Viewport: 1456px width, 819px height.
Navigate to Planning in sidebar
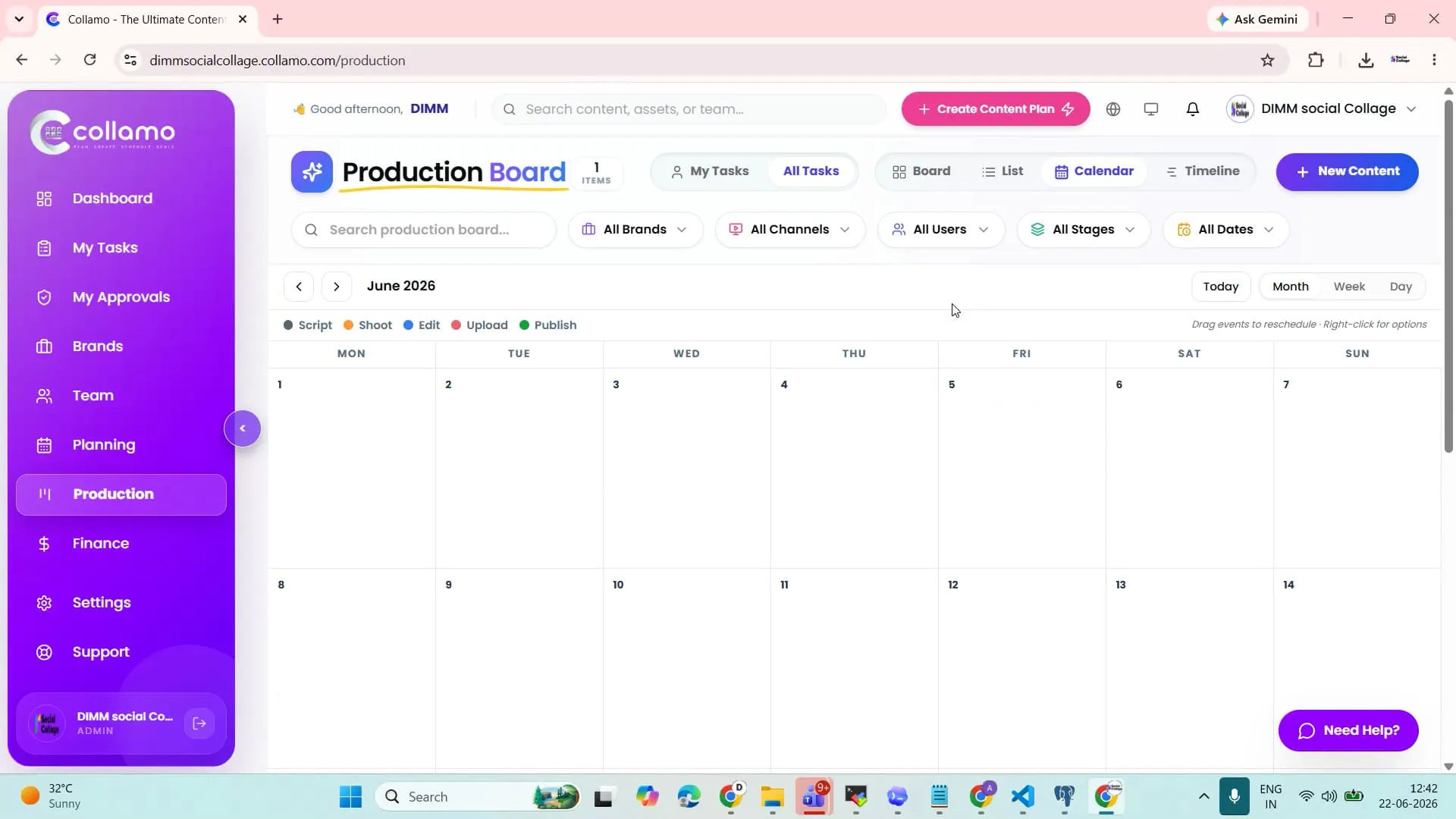tap(121, 445)
